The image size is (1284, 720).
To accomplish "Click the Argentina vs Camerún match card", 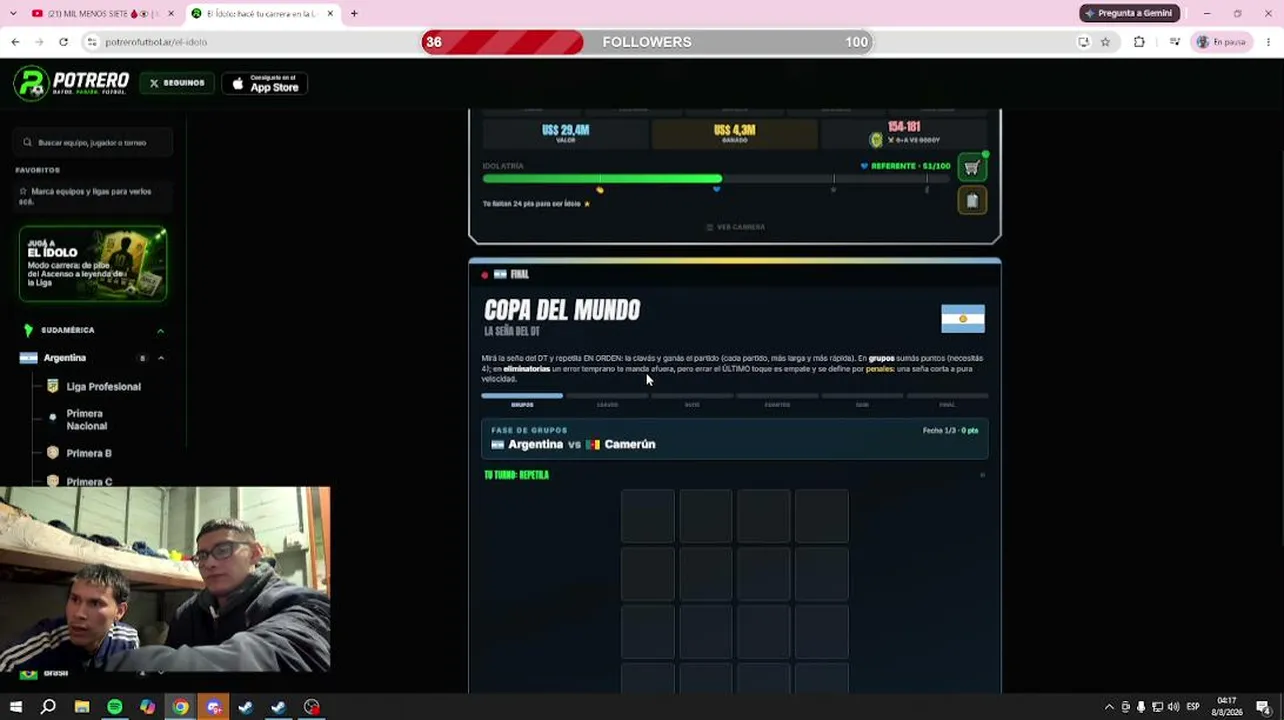I will point(735,438).
